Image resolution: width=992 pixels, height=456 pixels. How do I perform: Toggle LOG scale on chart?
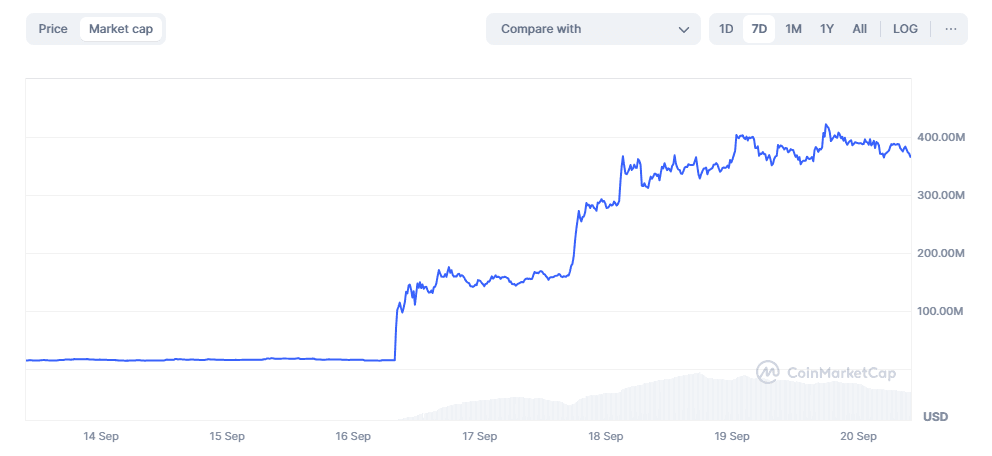pyautogui.click(x=905, y=29)
